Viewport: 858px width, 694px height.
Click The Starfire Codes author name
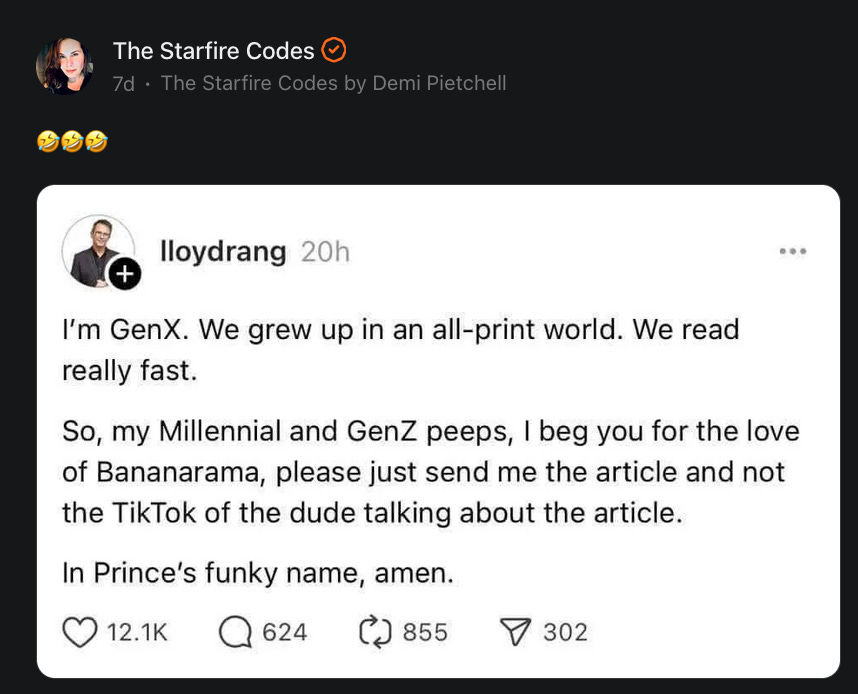click(213, 50)
